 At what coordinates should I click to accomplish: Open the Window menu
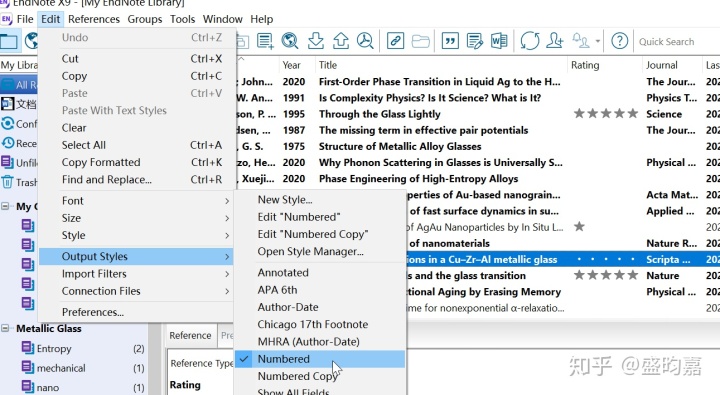tap(223, 19)
